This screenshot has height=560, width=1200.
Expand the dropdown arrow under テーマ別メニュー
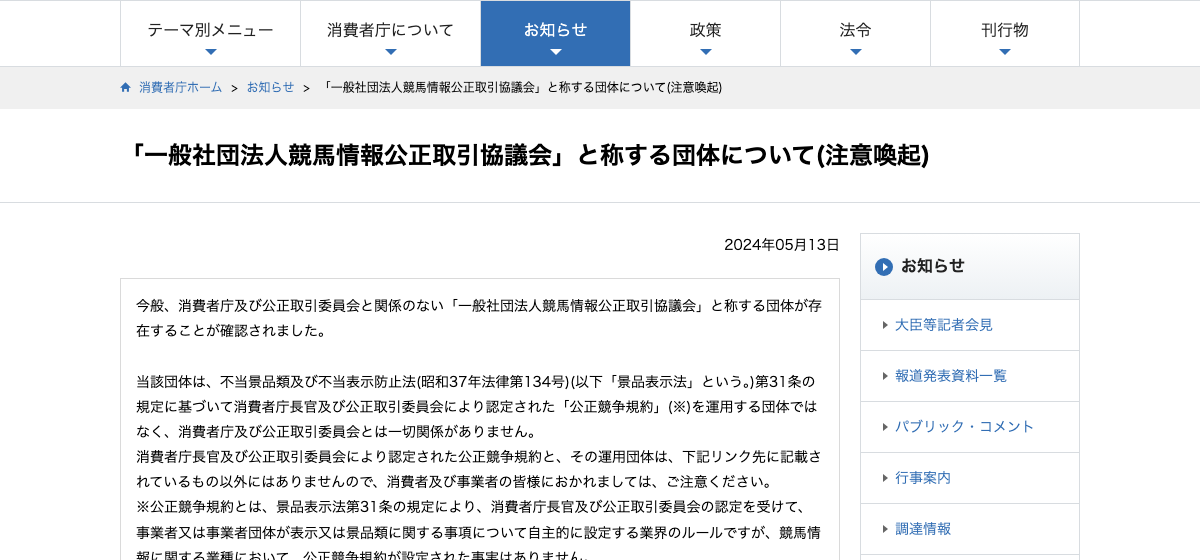tap(210, 52)
